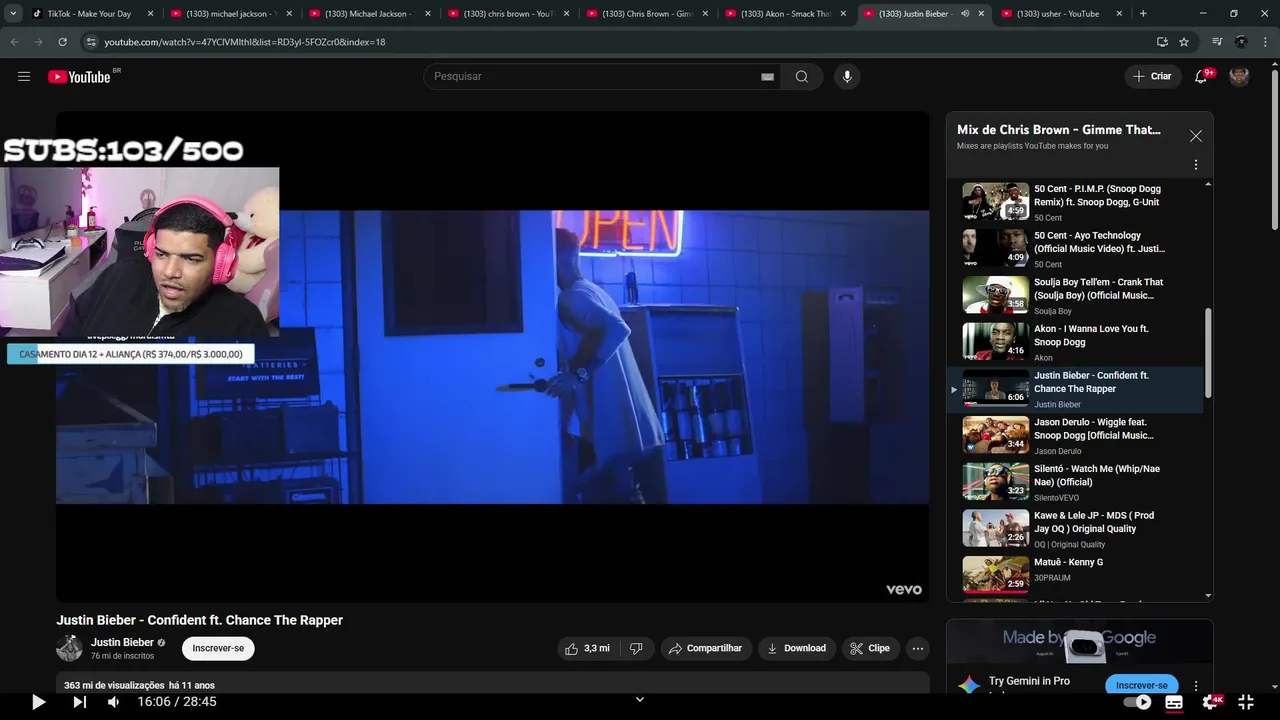Play the video from bottom bar
The image size is (1280, 720).
38,702
